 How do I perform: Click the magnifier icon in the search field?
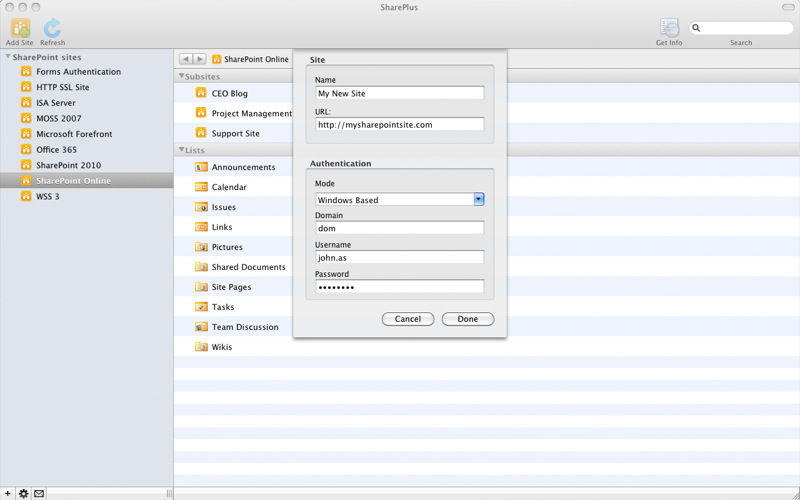point(696,28)
